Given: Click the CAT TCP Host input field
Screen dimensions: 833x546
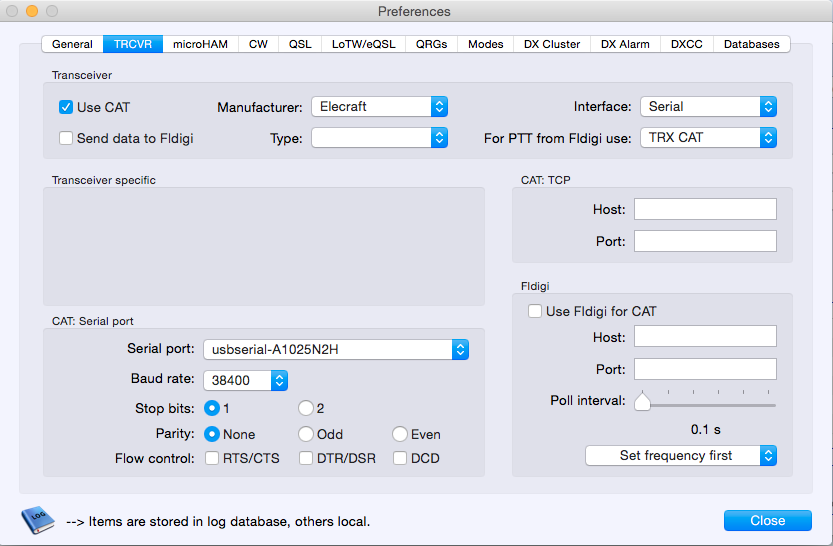Looking at the screenshot, I should point(705,209).
